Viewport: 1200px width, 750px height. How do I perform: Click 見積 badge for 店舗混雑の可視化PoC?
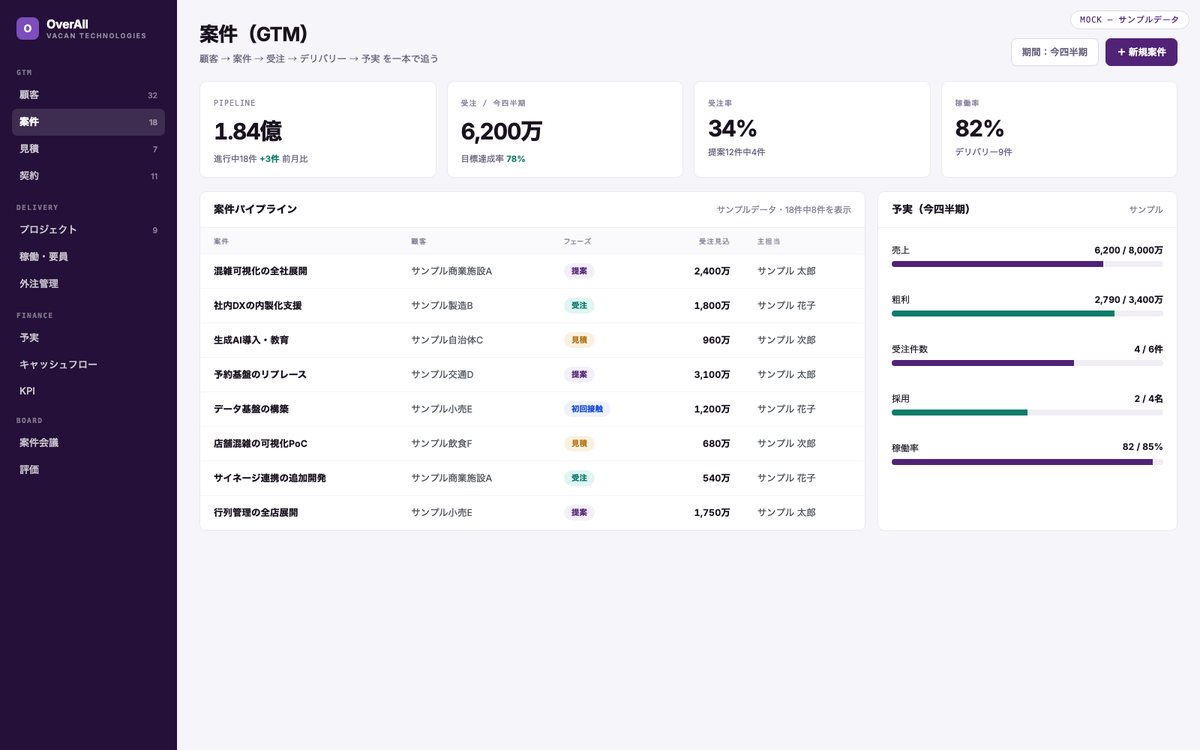pyautogui.click(x=579, y=444)
